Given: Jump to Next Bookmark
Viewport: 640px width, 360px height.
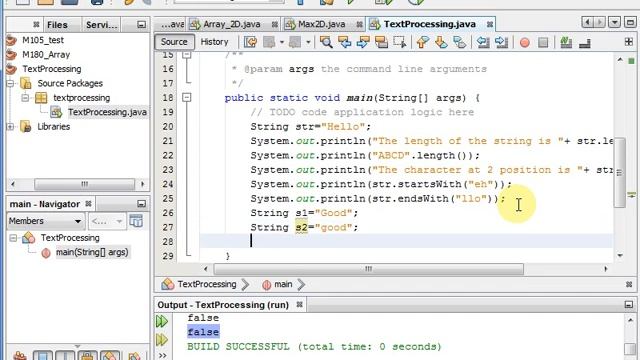Looking at the screenshot, I should pos(441,42).
